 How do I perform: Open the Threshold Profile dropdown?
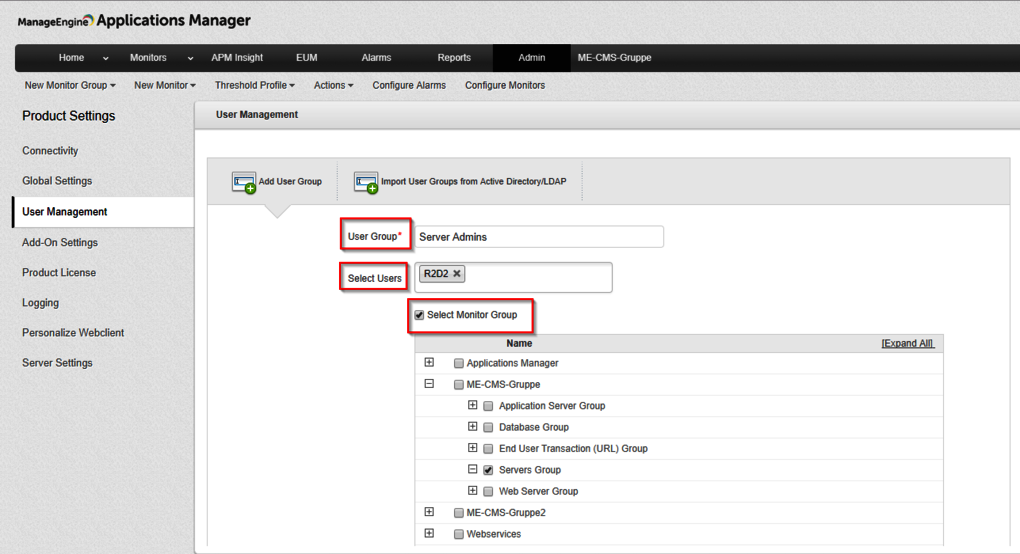255,85
